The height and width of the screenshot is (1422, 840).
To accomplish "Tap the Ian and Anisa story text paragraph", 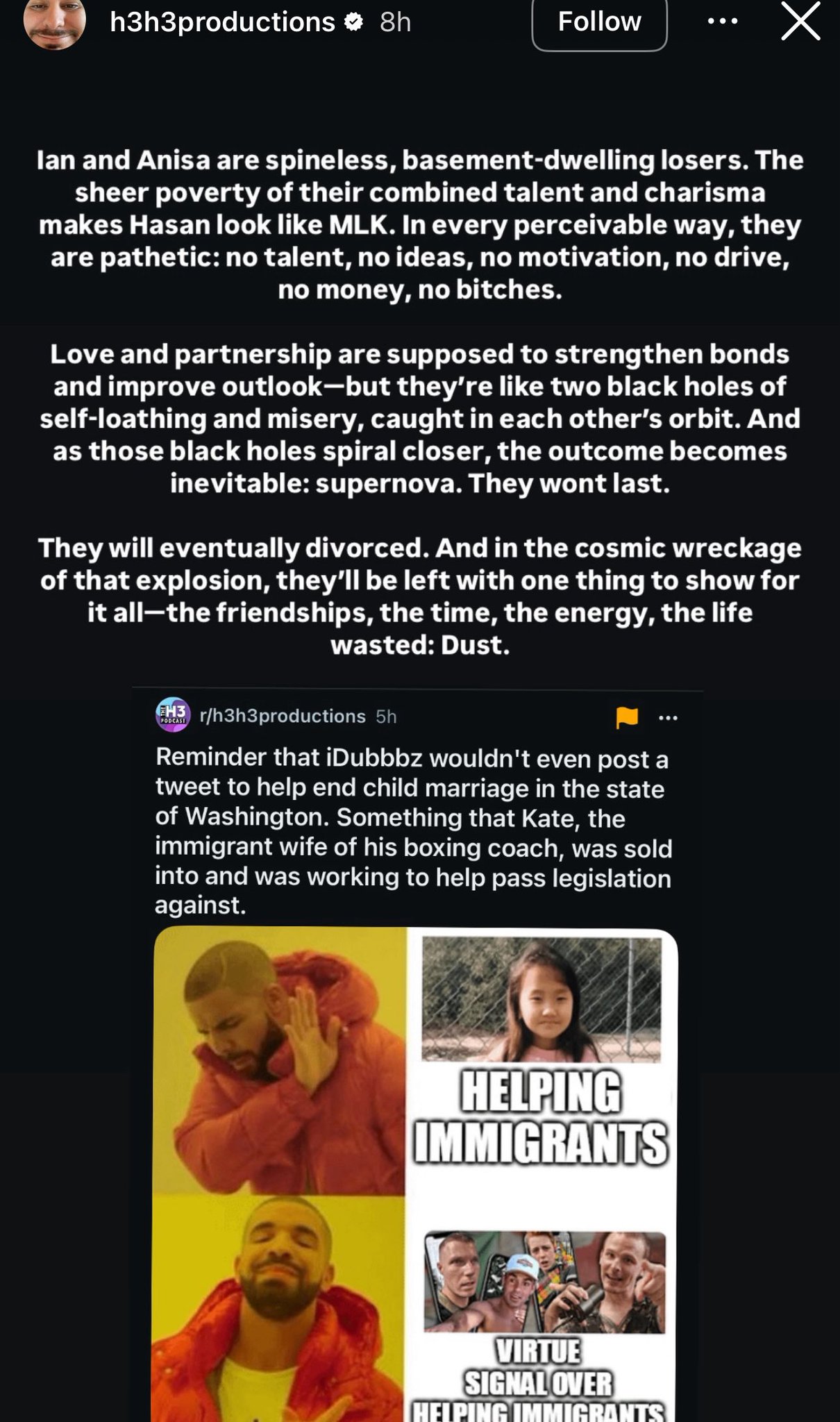I will 420,225.
